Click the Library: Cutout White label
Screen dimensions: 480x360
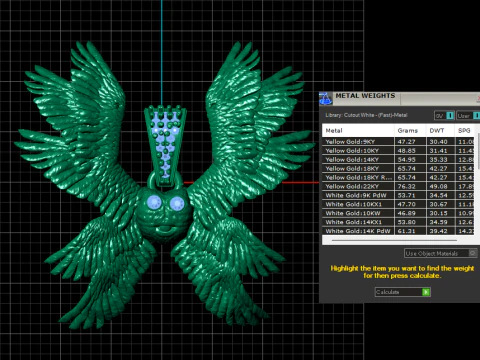[366, 115]
